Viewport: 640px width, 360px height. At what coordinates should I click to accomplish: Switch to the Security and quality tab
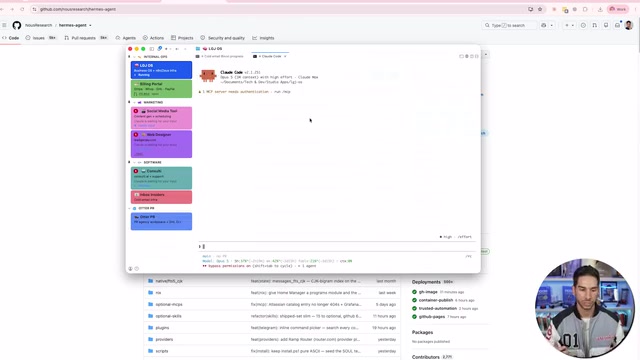pyautogui.click(x=222, y=38)
